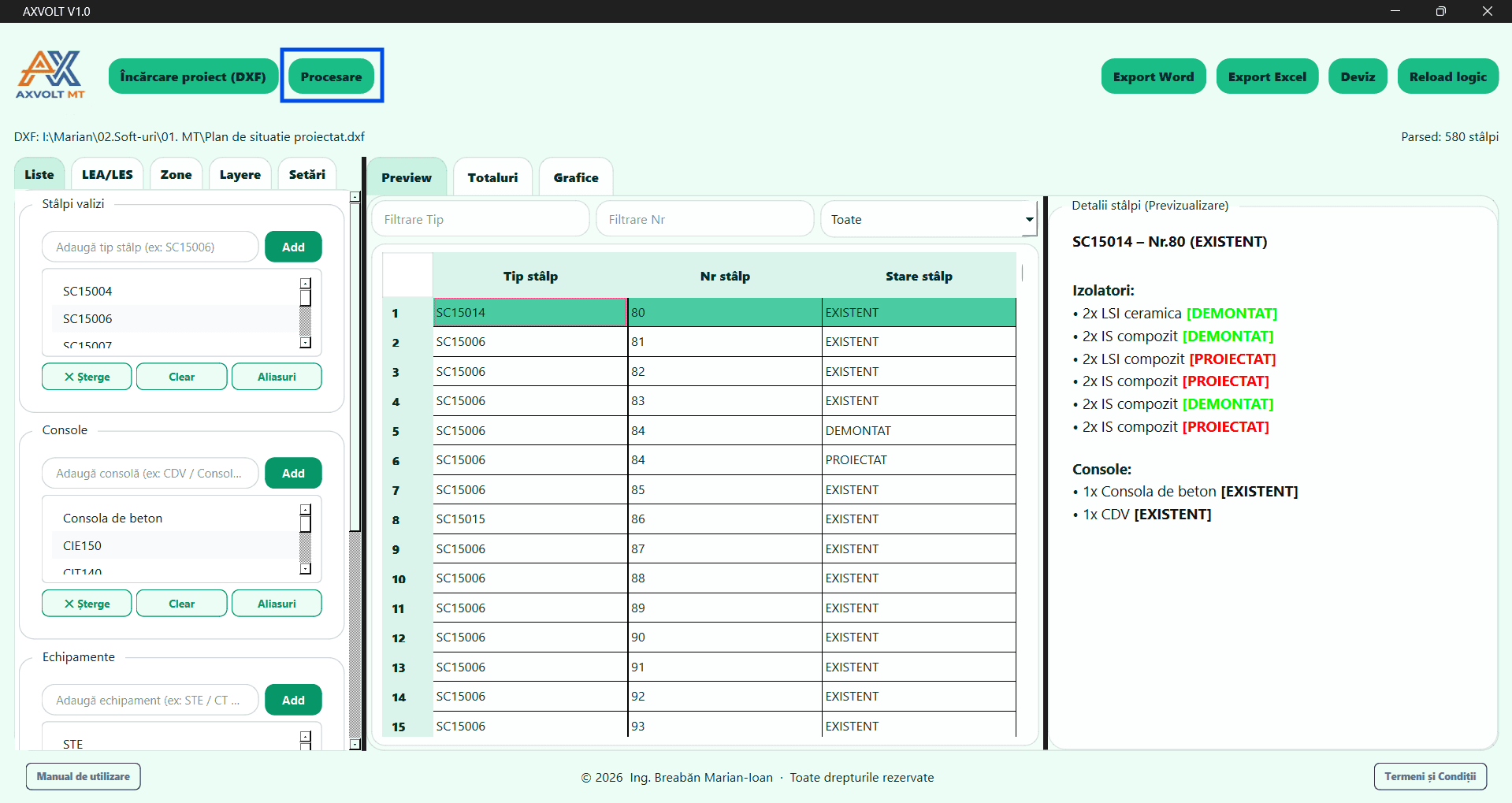The width and height of the screenshot is (1512, 803).
Task: Select the SC15015 cell in row 8
Action: point(530,519)
